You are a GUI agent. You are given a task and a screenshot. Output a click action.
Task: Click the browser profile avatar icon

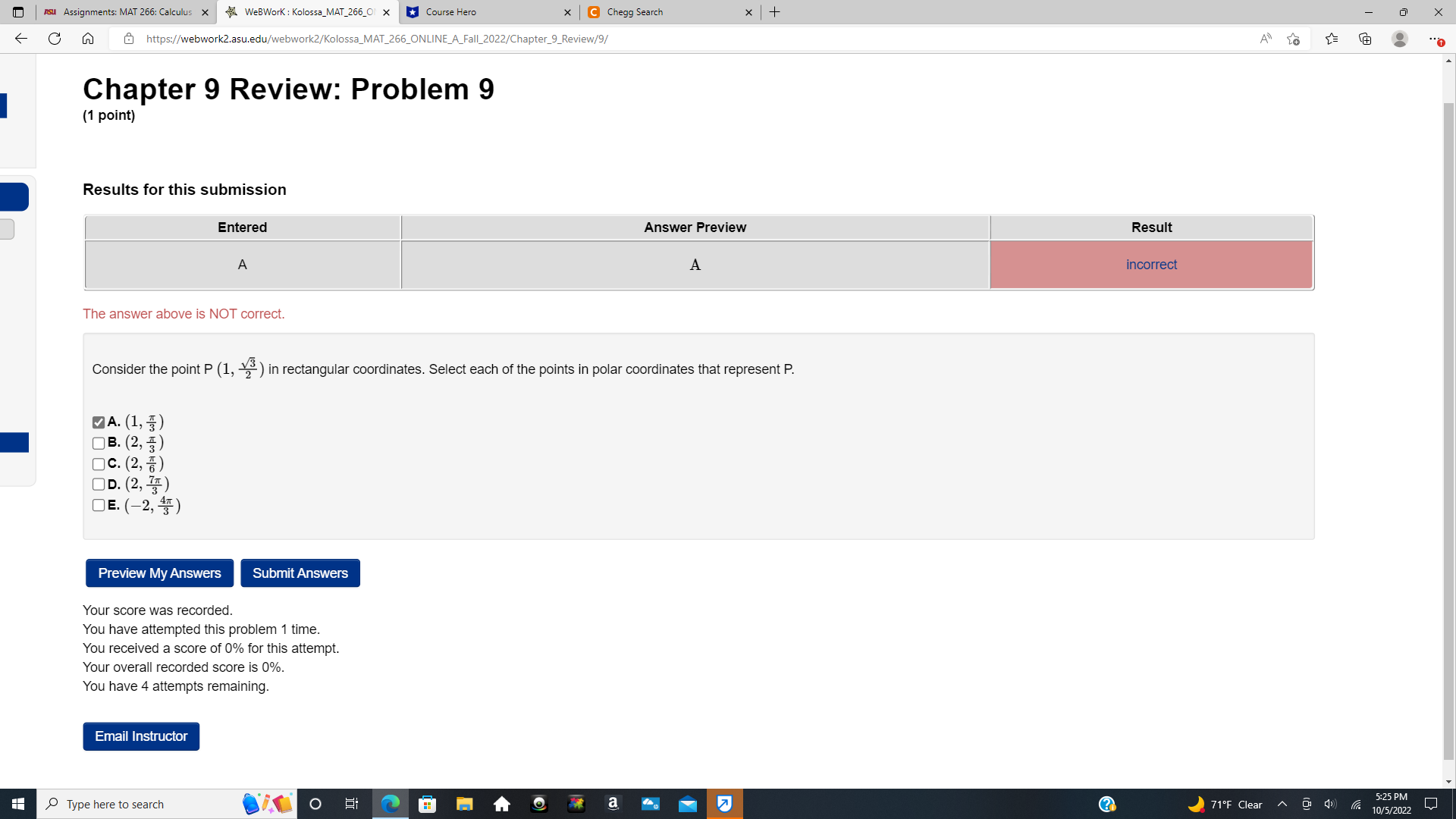pos(1399,38)
